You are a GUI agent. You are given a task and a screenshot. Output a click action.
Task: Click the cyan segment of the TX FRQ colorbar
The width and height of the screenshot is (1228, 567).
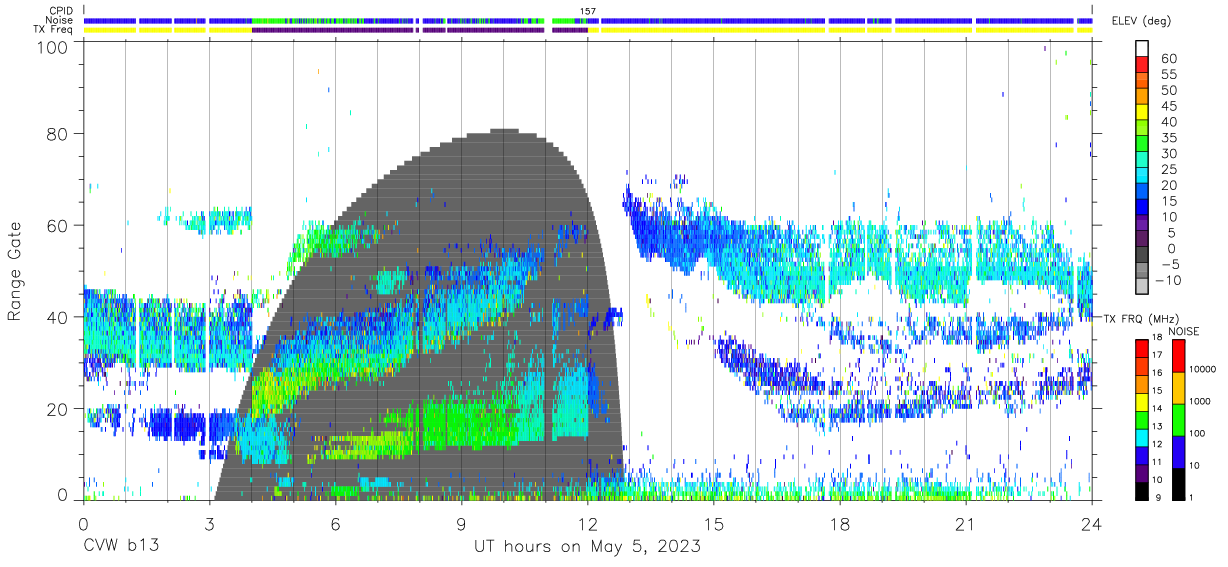pyautogui.click(x=1142, y=438)
